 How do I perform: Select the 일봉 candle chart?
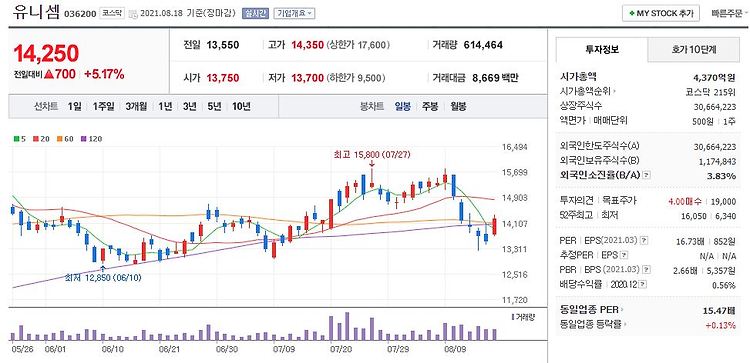click(x=402, y=106)
